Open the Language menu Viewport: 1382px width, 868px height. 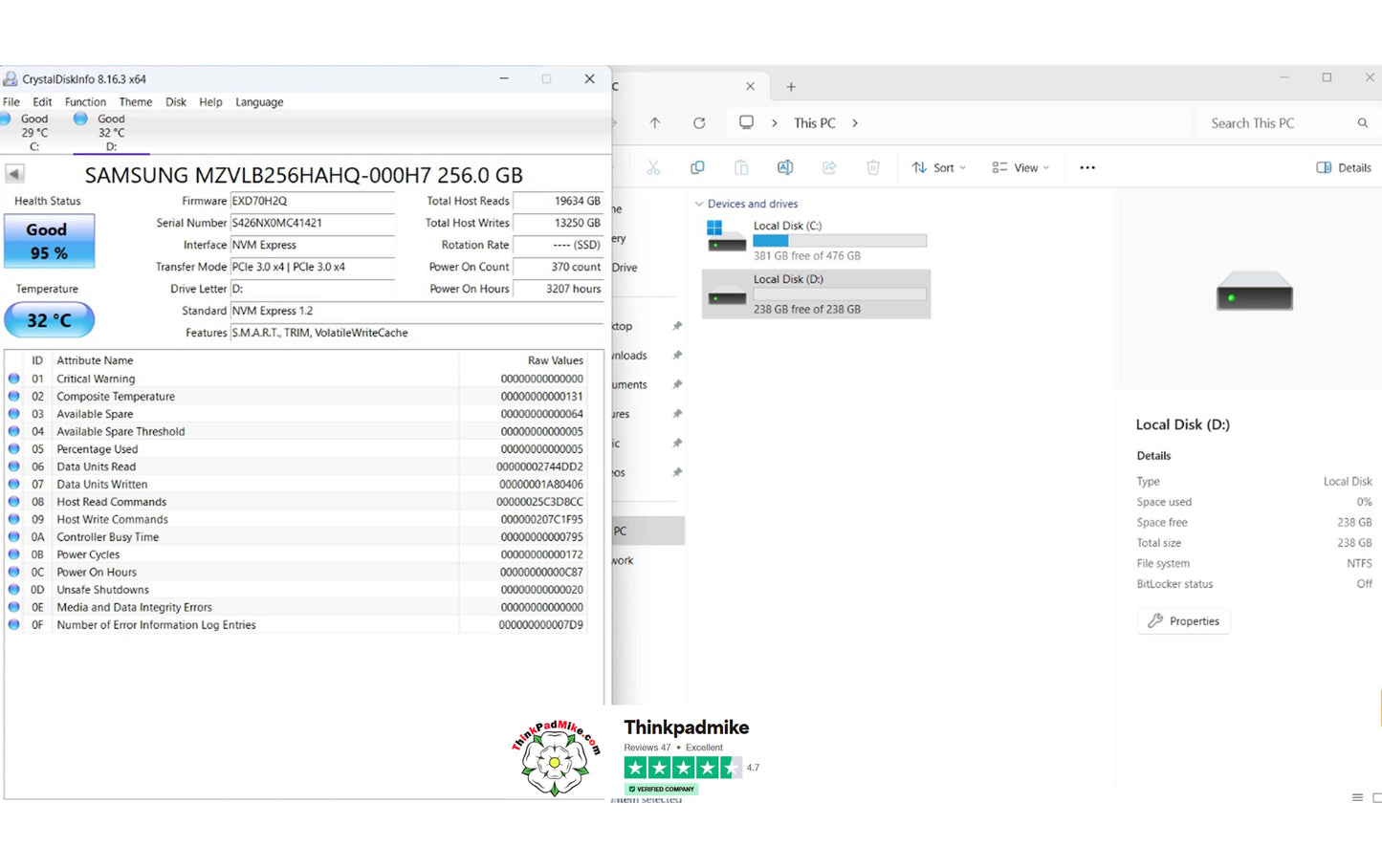click(x=259, y=102)
